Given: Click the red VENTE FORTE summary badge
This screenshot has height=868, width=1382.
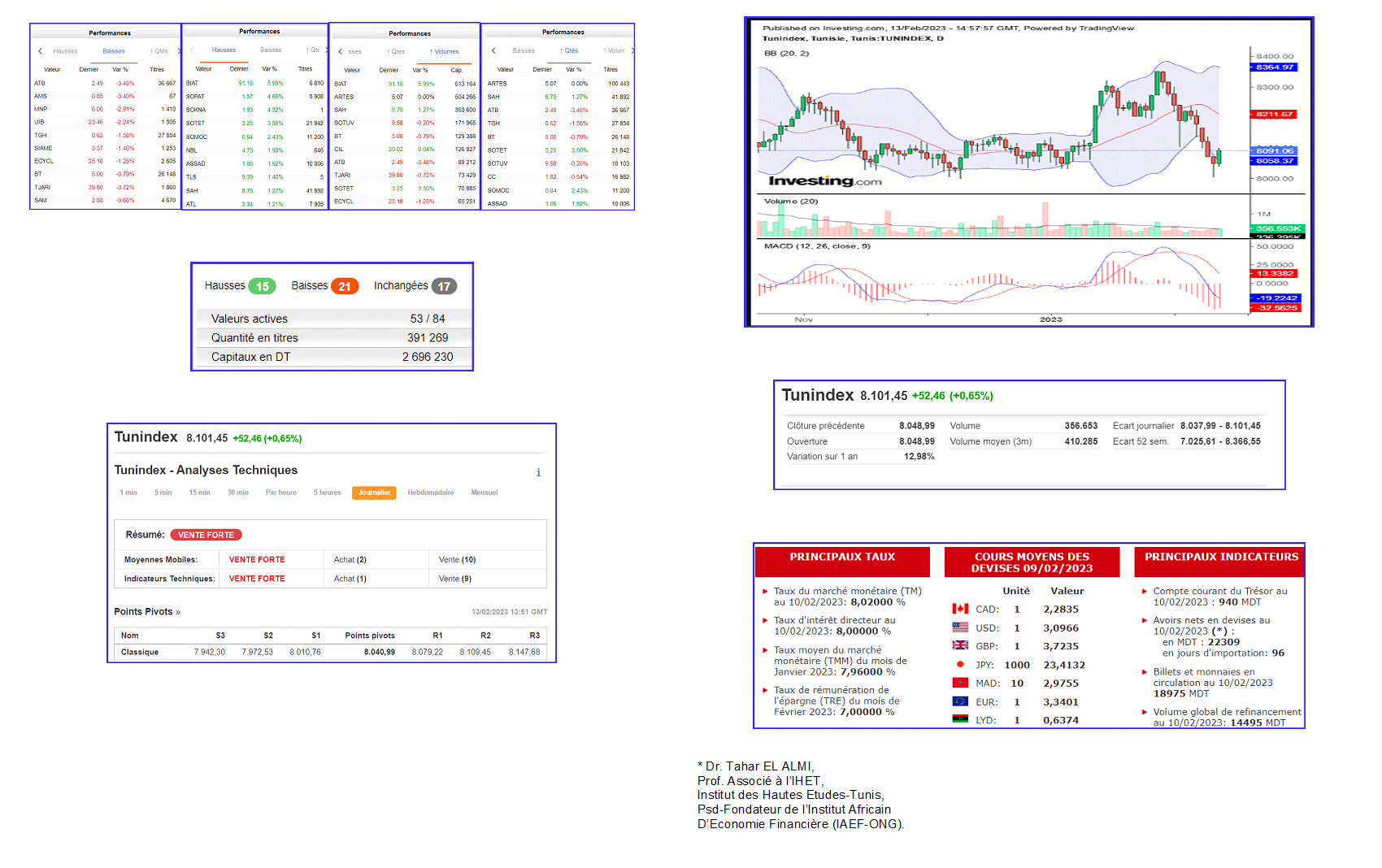Looking at the screenshot, I should coord(206,535).
